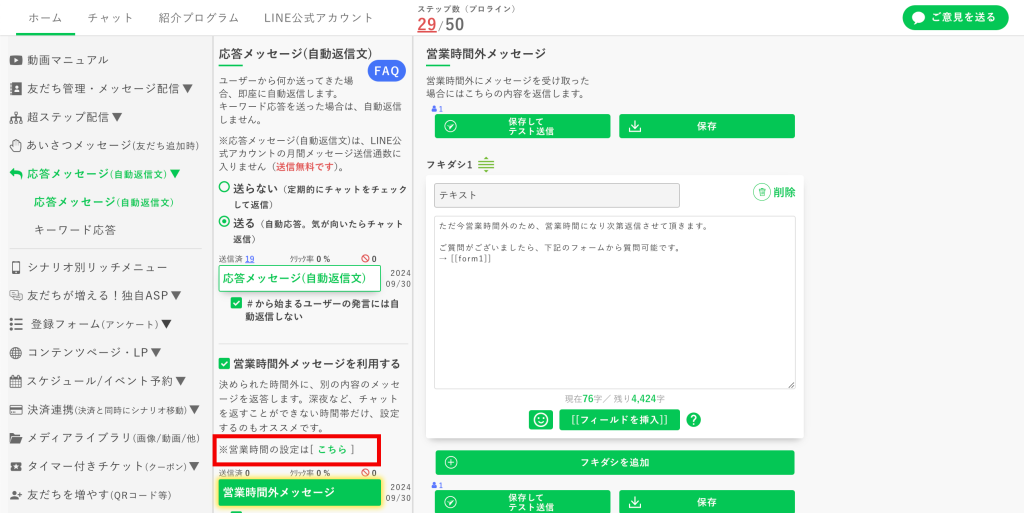This screenshot has height=513, width=1024.
Task: Open 応答メッセージ(自動返信文) submenu item
Action: pyautogui.click(x=104, y=202)
